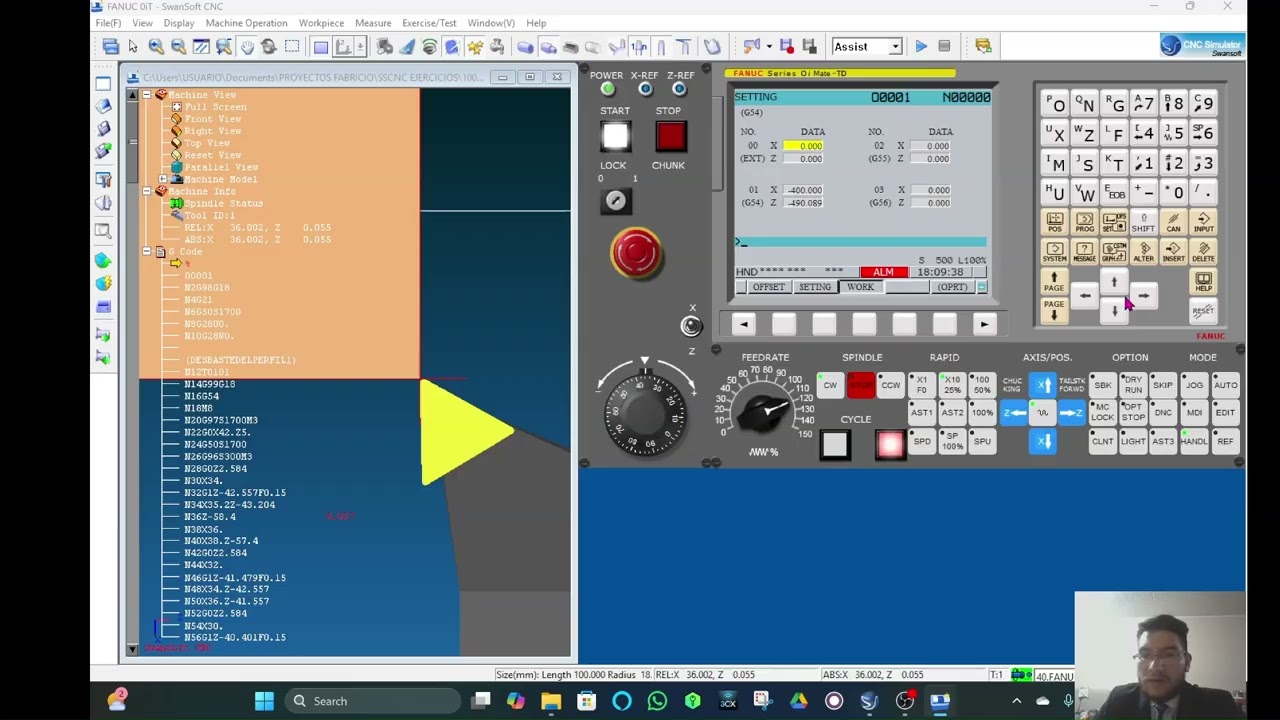Click the spindle CW button
Image resolution: width=1280 pixels, height=720 pixels.
pyautogui.click(x=830, y=385)
